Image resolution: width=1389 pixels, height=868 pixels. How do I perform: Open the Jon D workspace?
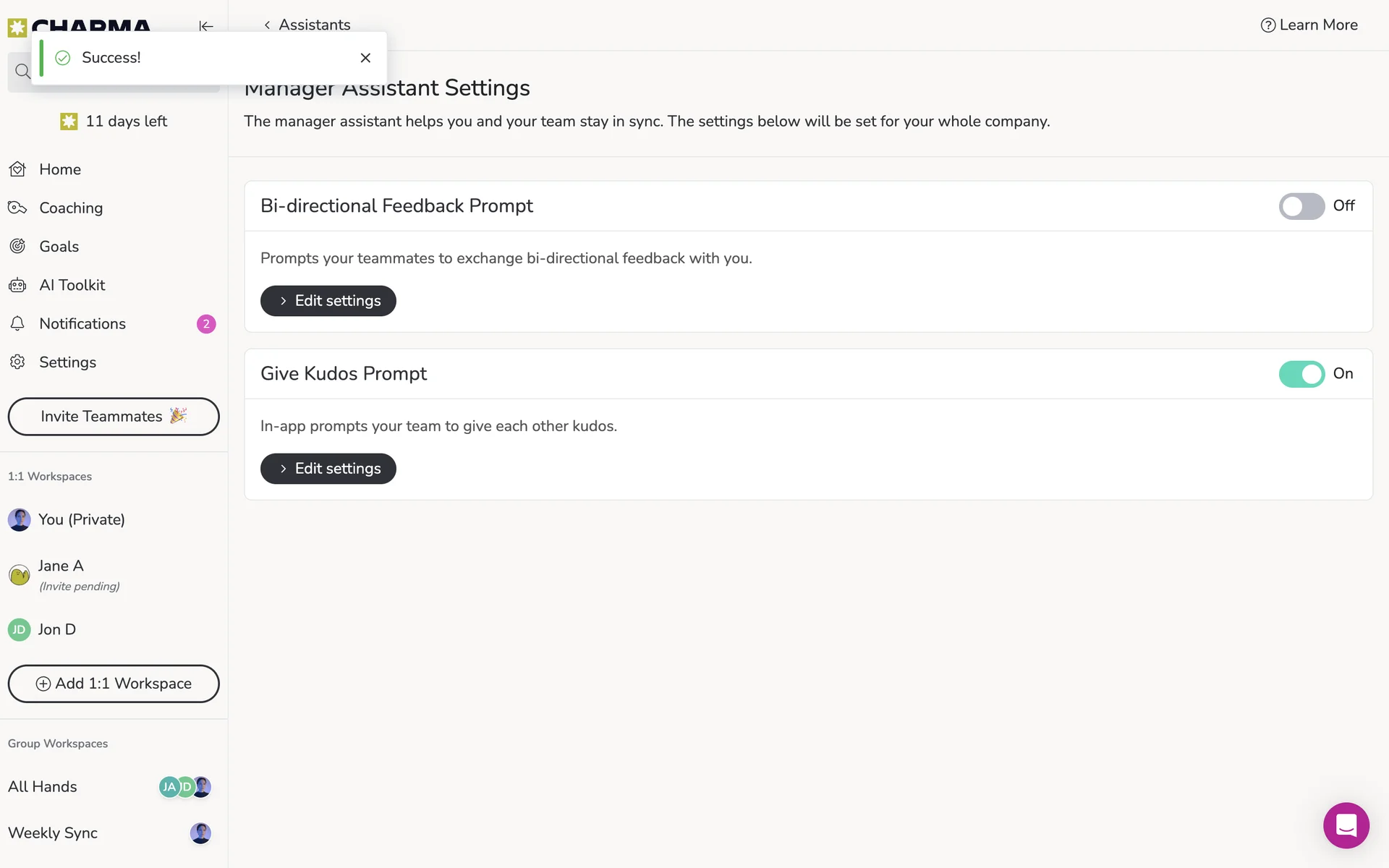56,629
